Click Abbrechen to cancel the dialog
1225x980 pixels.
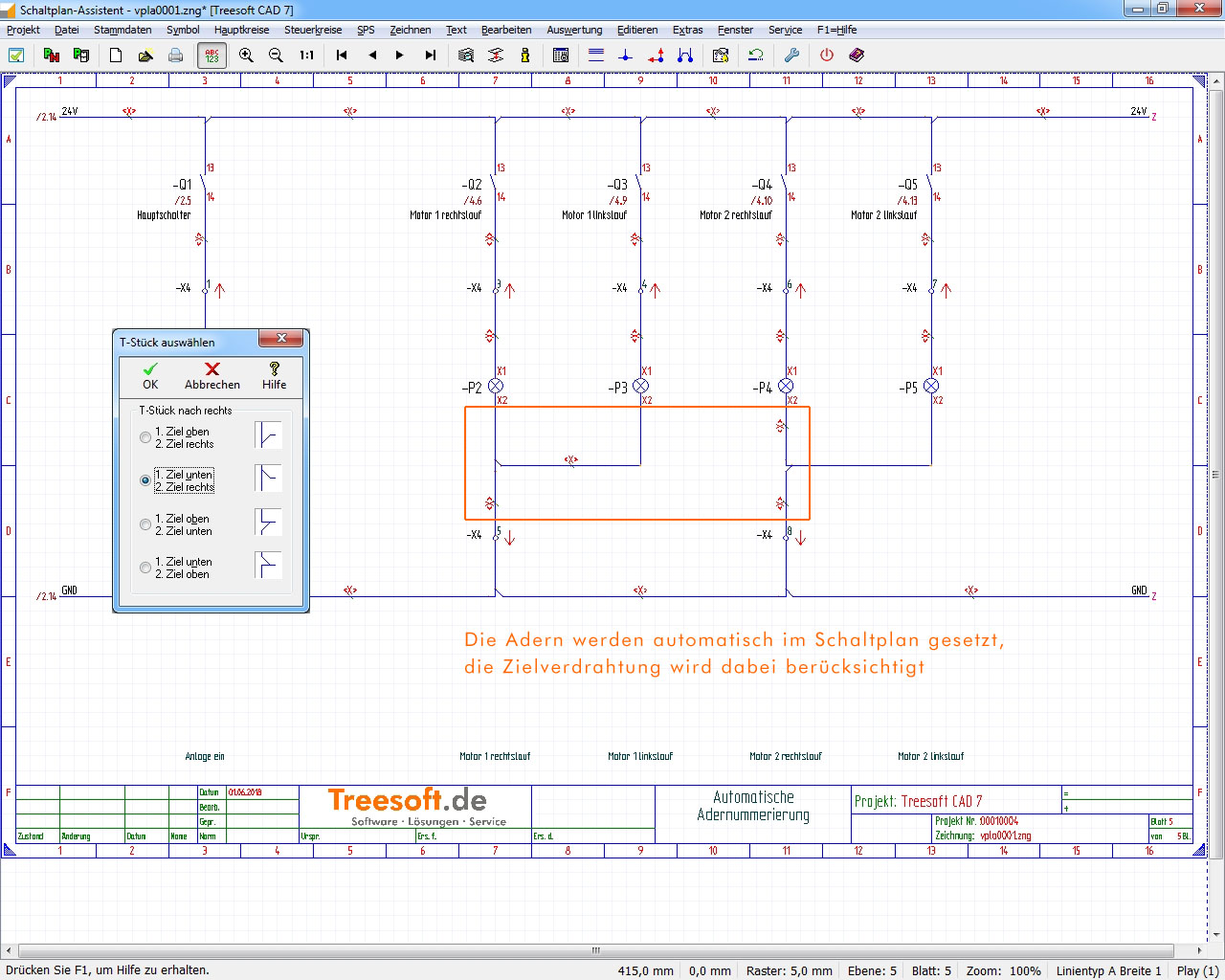click(x=212, y=376)
